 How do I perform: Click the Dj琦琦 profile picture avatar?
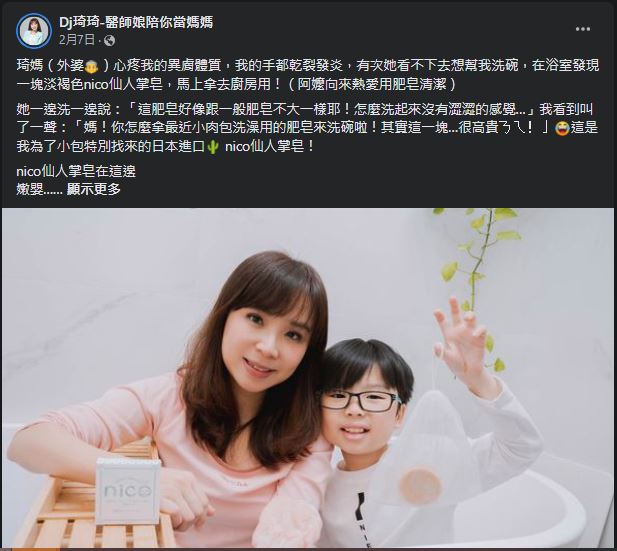click(34, 31)
